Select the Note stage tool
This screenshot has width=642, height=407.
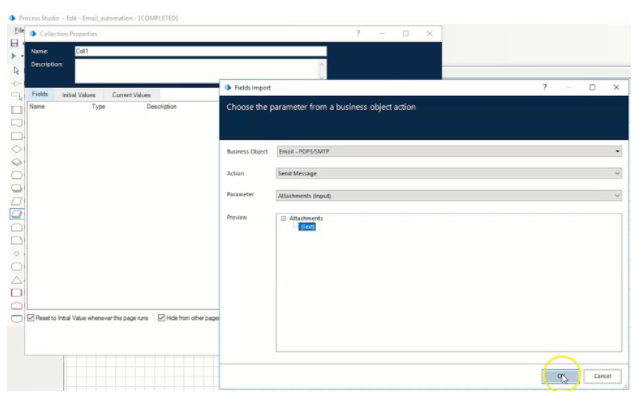point(16,240)
